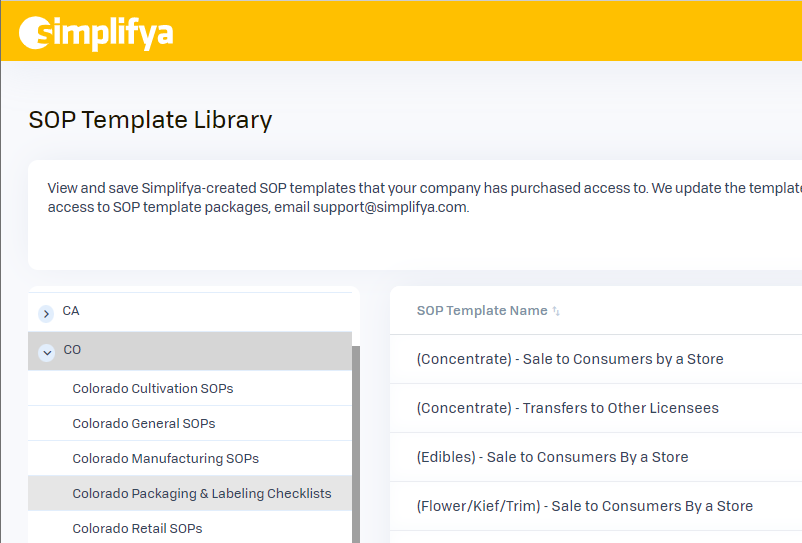Open (Flower/Kief/Trim) - Sale to Consumers By a Store
Viewport: 802px width, 543px height.
[x=584, y=506]
